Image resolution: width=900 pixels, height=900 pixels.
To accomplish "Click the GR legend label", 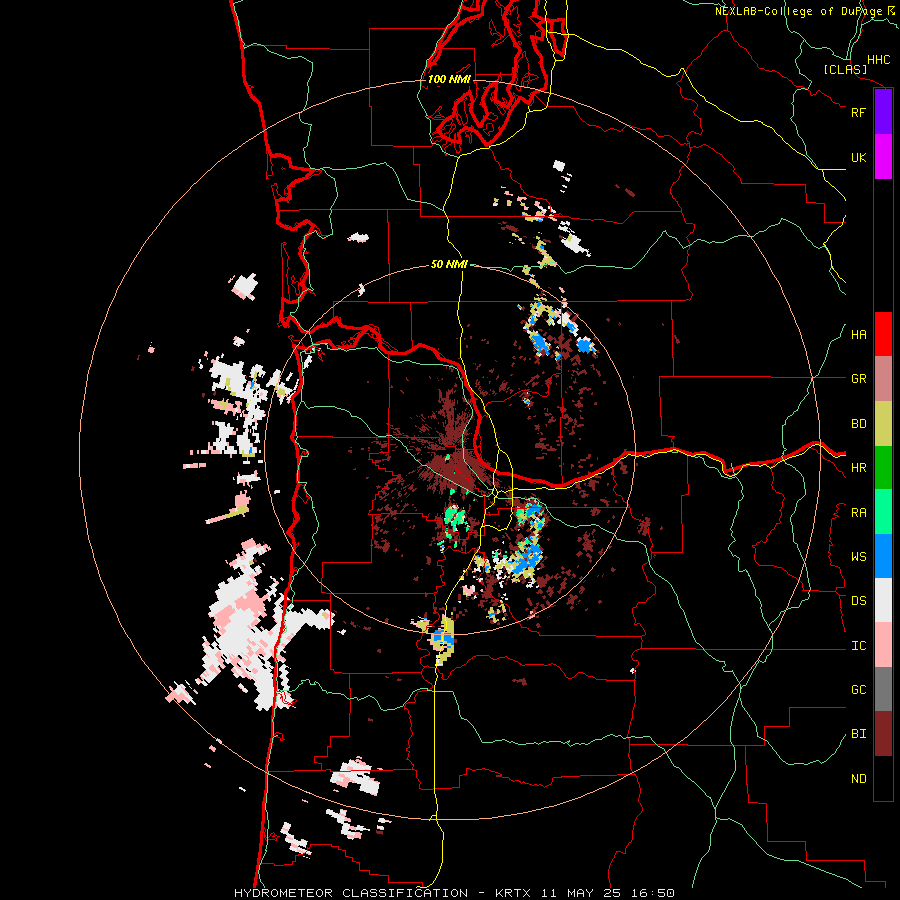I will [x=858, y=379].
